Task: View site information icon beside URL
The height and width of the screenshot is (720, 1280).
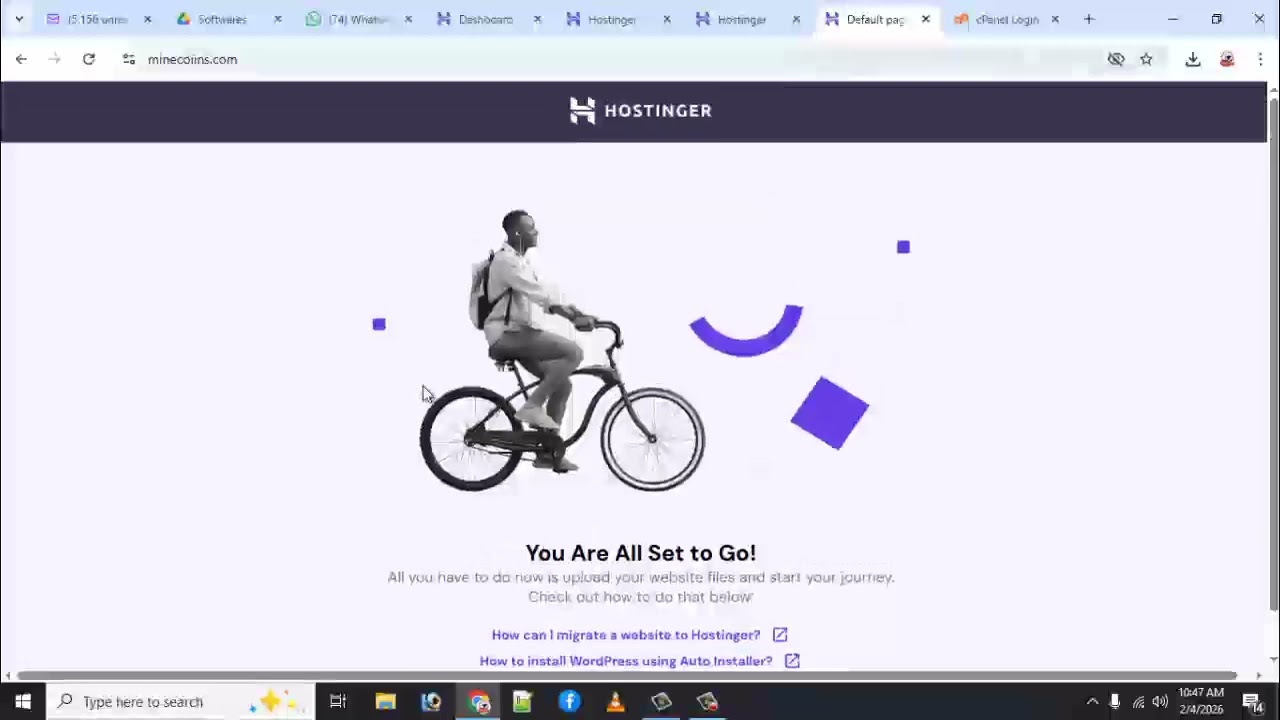Action: click(x=128, y=59)
